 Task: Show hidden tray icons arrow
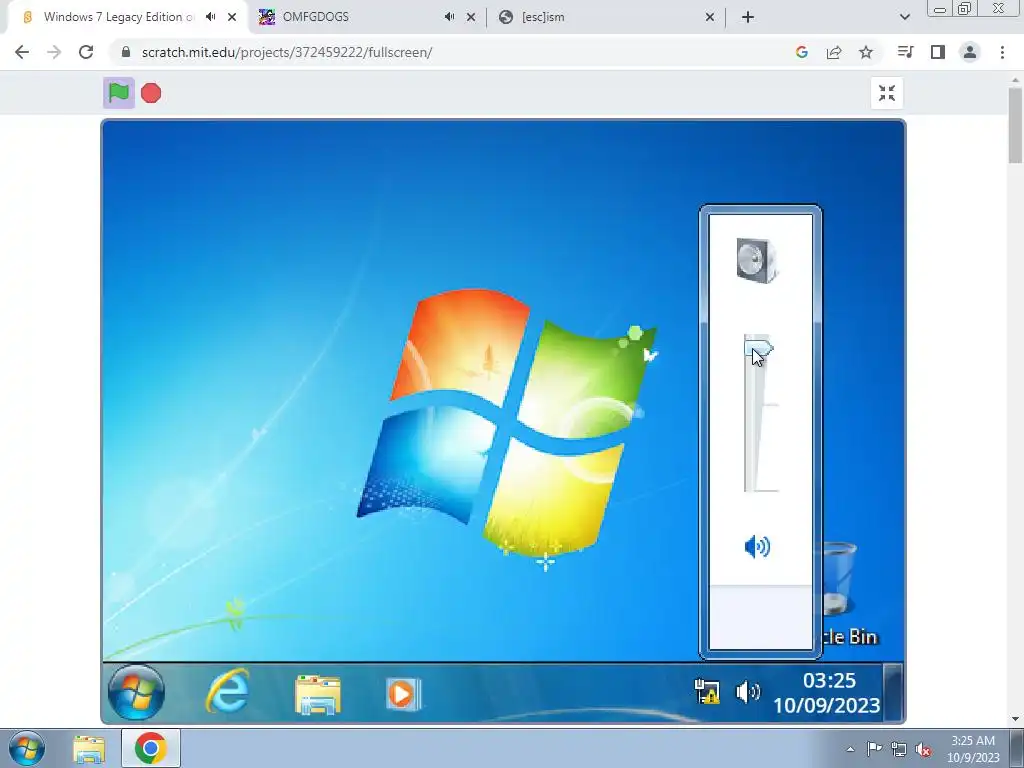tap(850, 749)
